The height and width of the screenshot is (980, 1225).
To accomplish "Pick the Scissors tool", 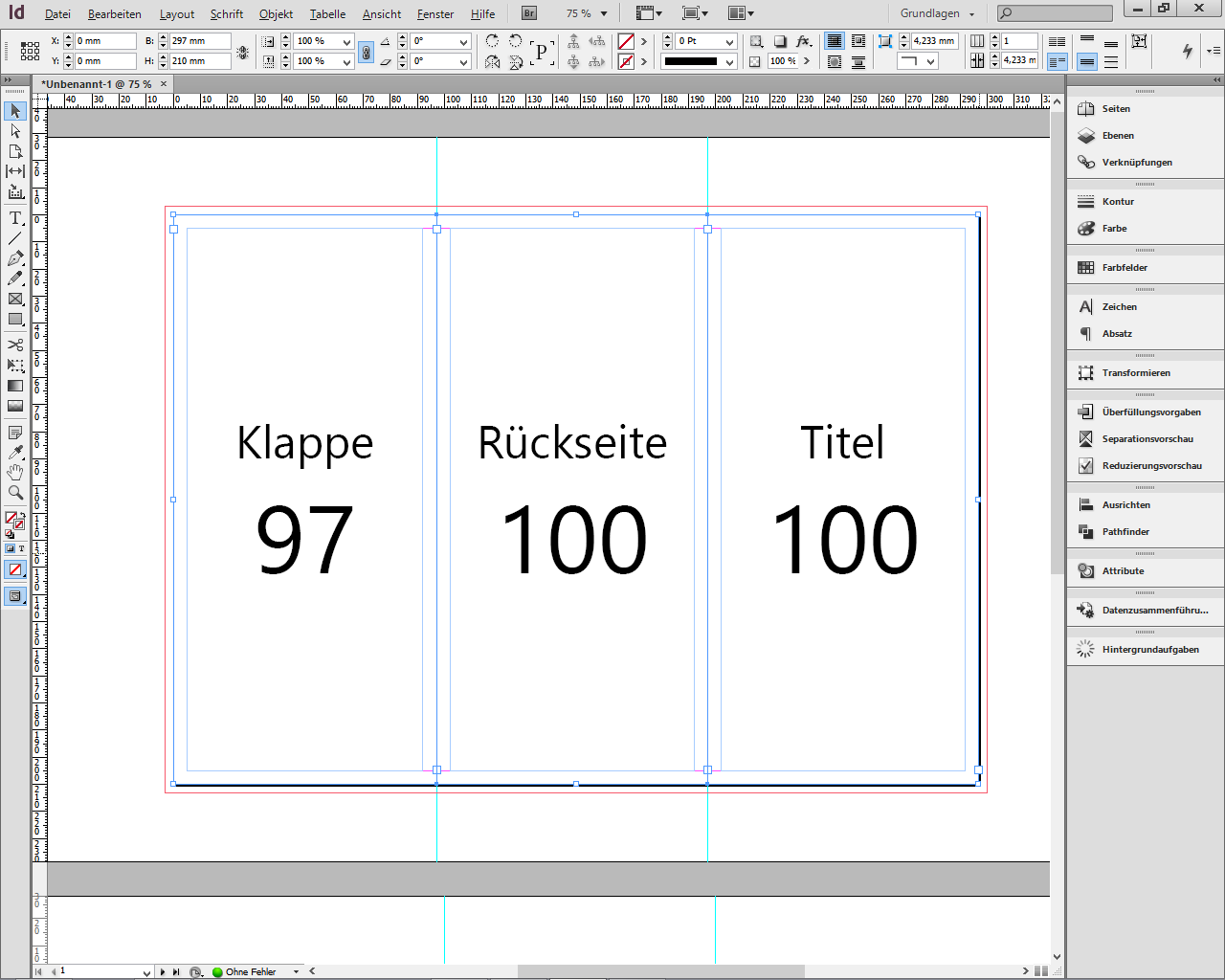I will tap(15, 345).
